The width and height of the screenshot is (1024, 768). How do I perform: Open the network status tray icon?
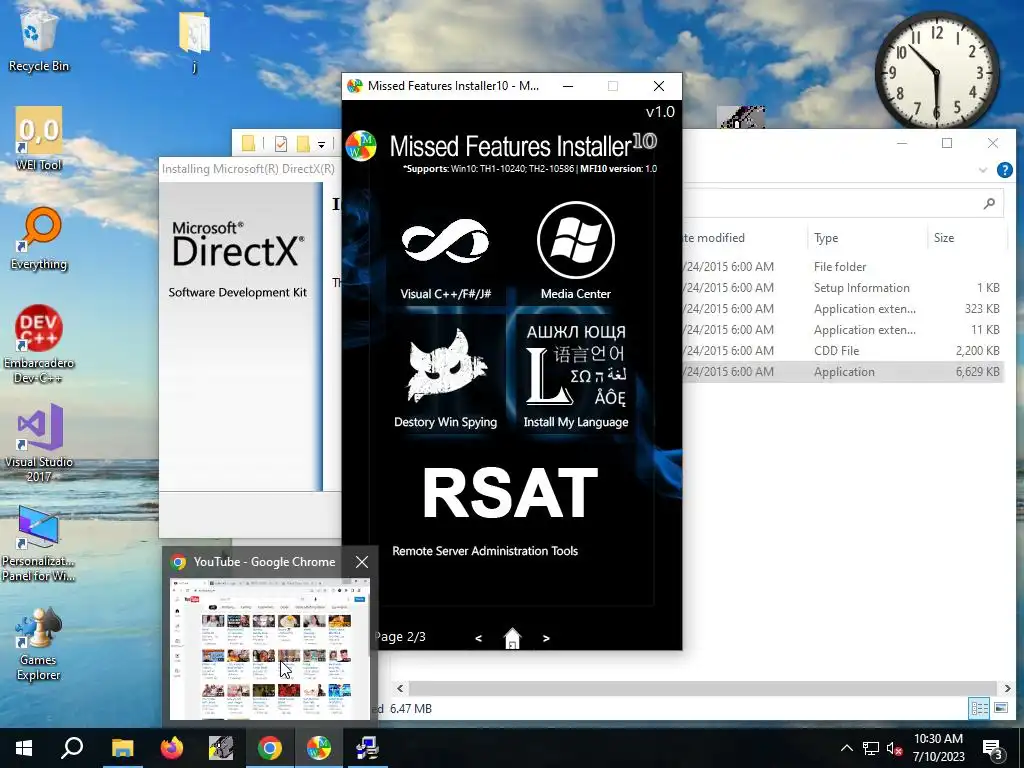click(x=871, y=748)
